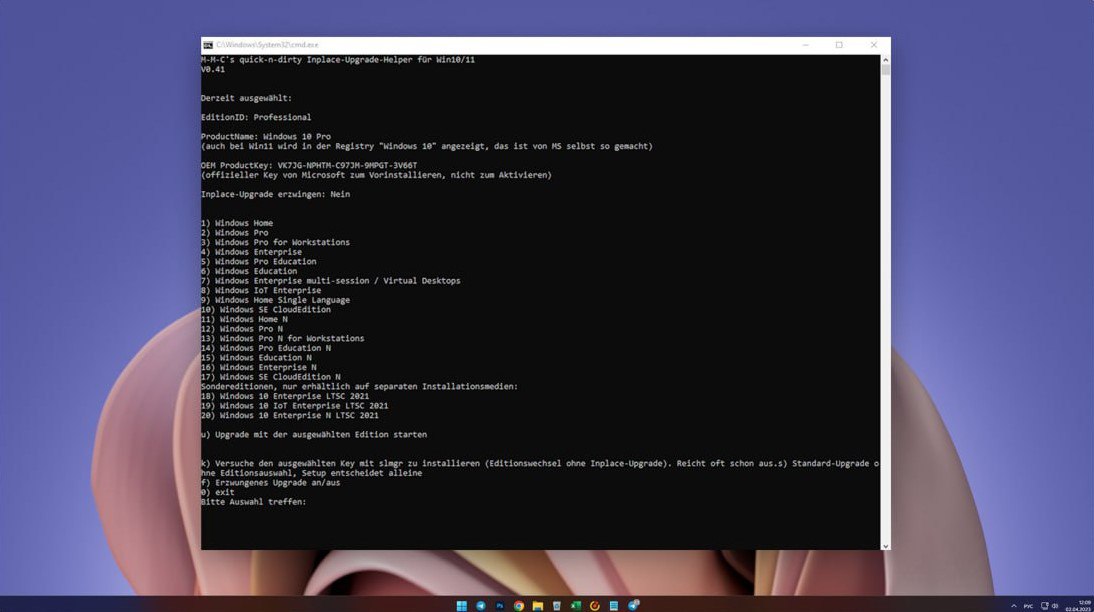Click the '0) exit' line
Image resolution: width=1094 pixels, height=612 pixels.
click(218, 493)
